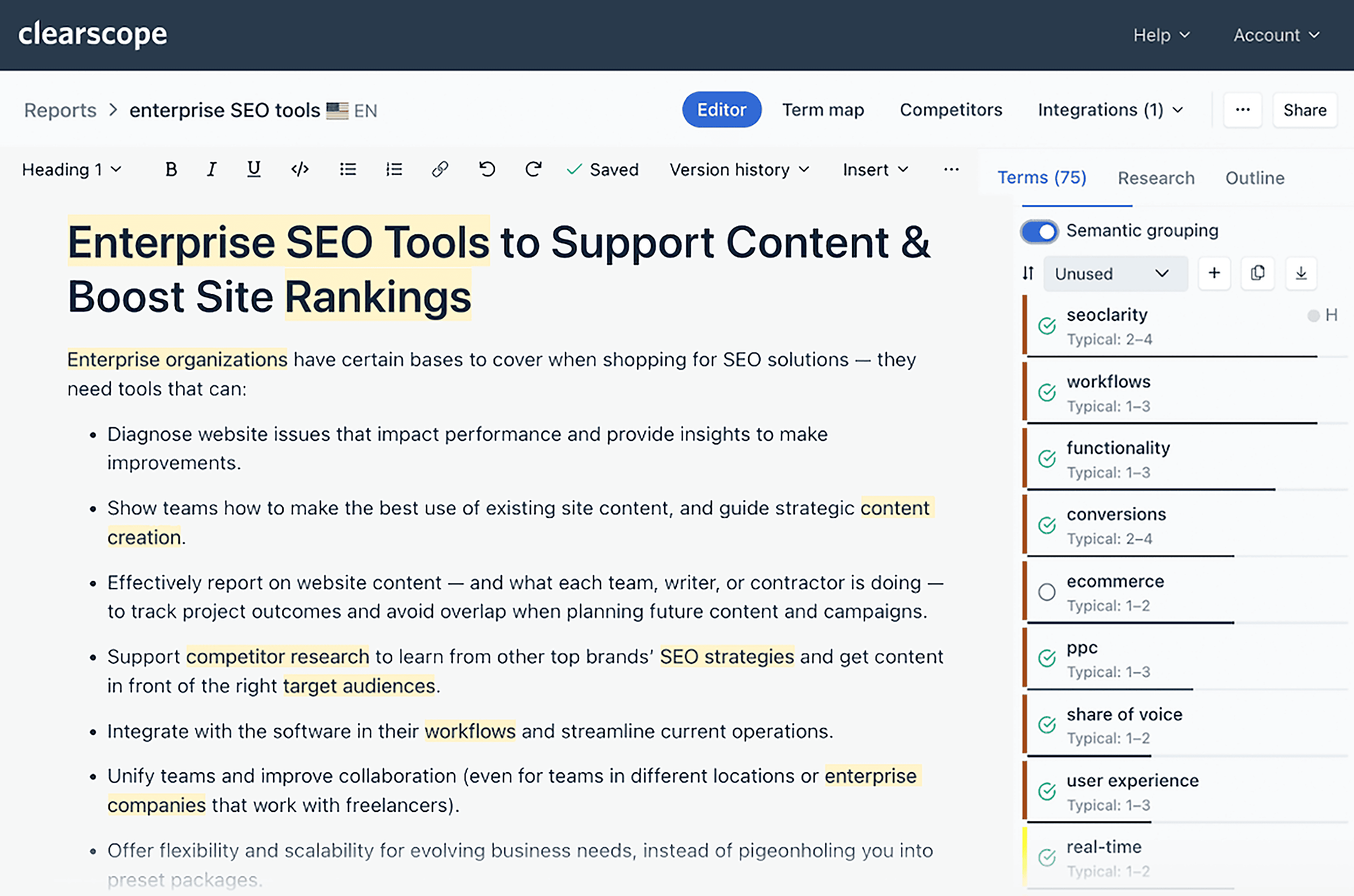1354x896 pixels.
Task: Download the terms report
Action: (x=1301, y=273)
